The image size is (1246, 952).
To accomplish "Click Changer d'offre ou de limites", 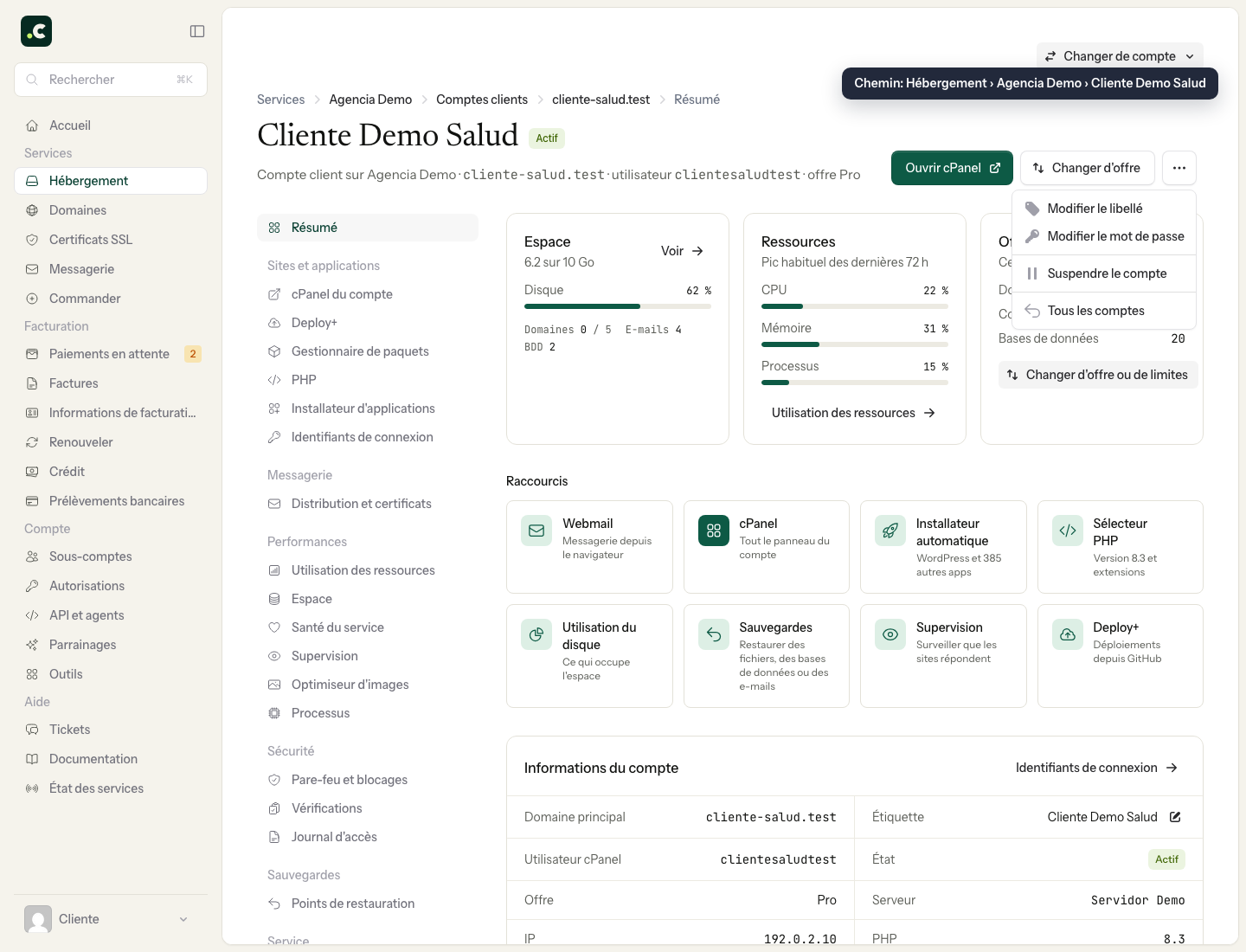I will click(x=1098, y=375).
